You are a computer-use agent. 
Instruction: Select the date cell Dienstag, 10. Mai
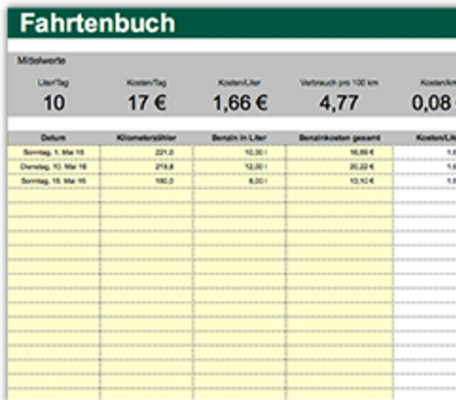point(53,167)
